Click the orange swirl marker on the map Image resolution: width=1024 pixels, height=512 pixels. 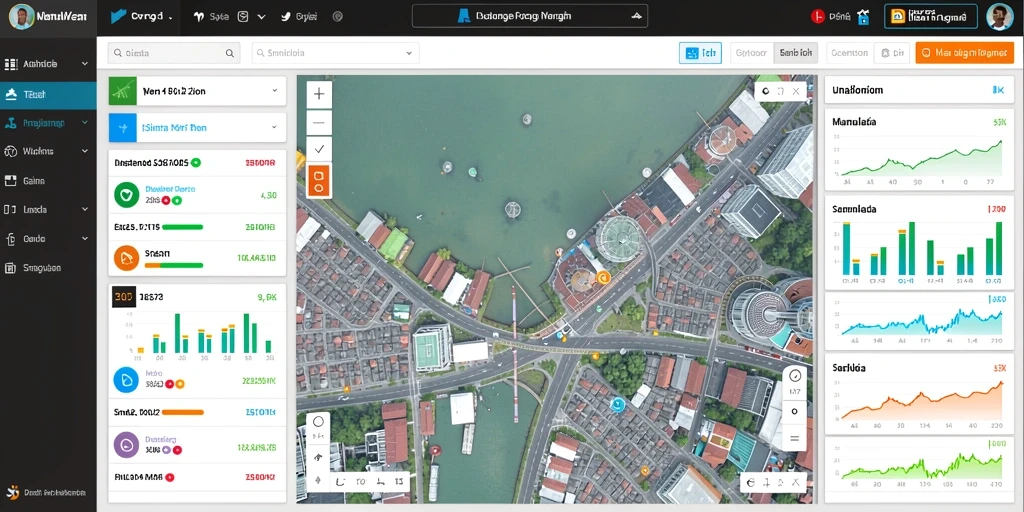(x=603, y=277)
